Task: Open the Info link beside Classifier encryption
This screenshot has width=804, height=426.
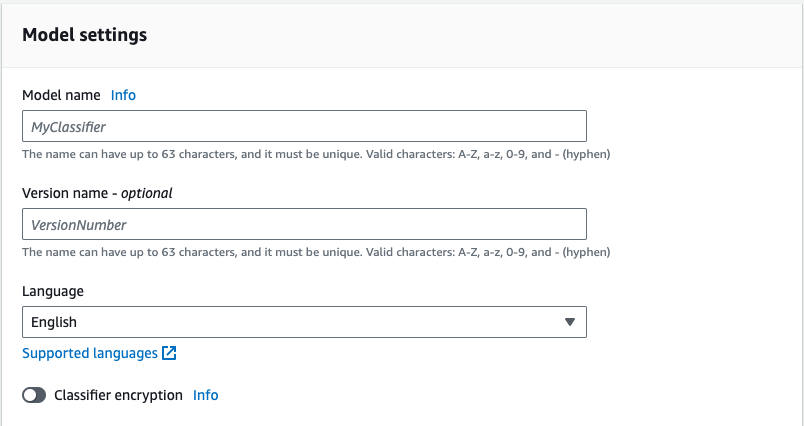Action: tap(205, 395)
